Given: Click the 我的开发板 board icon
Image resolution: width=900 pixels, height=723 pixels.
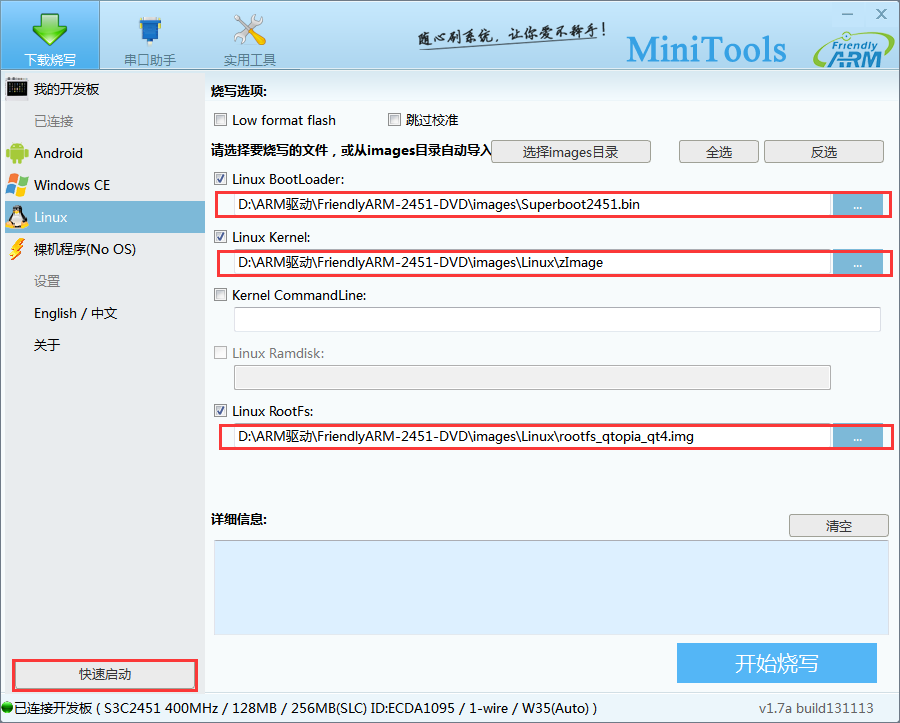Looking at the screenshot, I should coord(17,88).
